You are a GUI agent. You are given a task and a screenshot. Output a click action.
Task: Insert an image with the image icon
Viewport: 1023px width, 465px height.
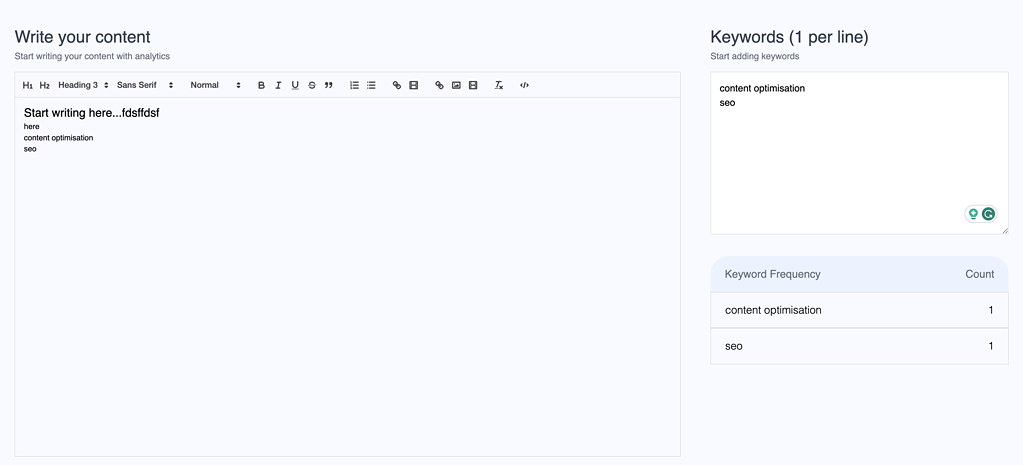tap(456, 85)
